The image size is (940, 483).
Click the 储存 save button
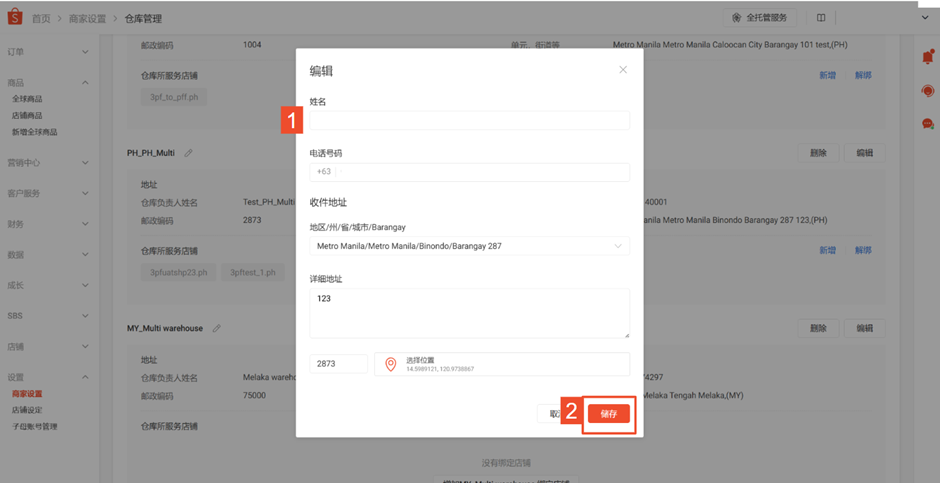pos(608,414)
